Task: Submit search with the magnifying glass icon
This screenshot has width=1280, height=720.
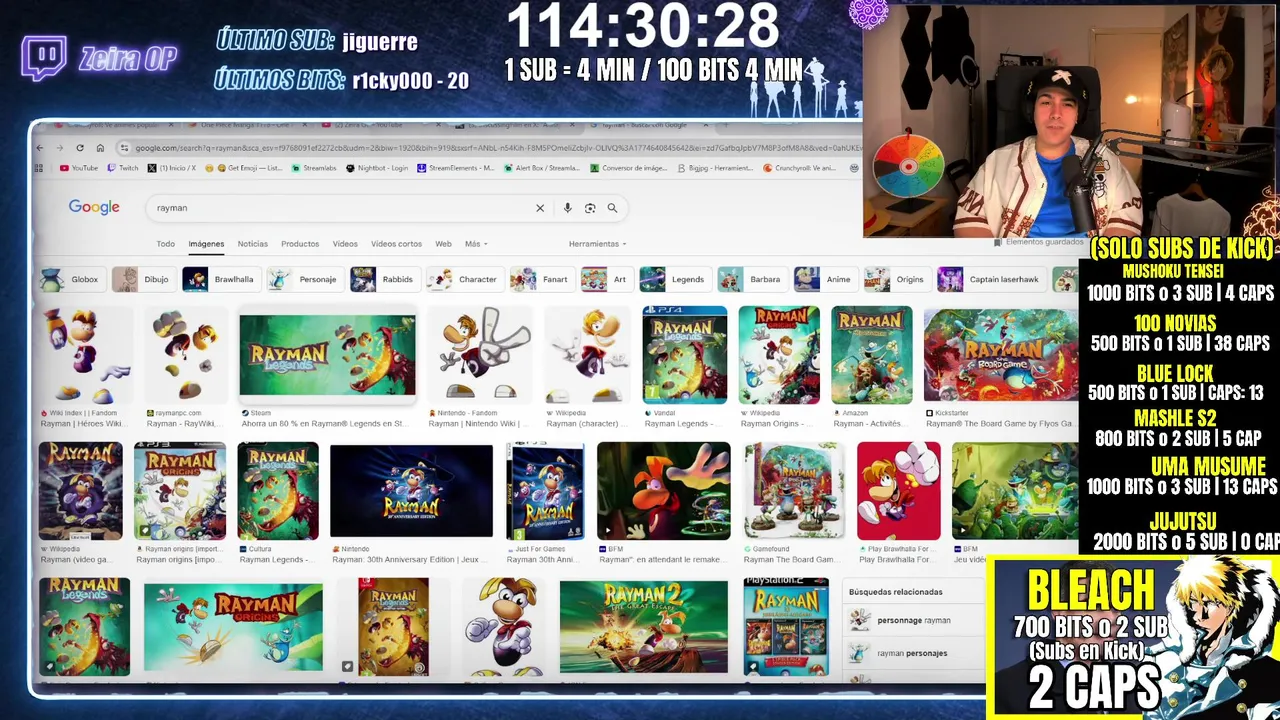Action: pos(612,208)
